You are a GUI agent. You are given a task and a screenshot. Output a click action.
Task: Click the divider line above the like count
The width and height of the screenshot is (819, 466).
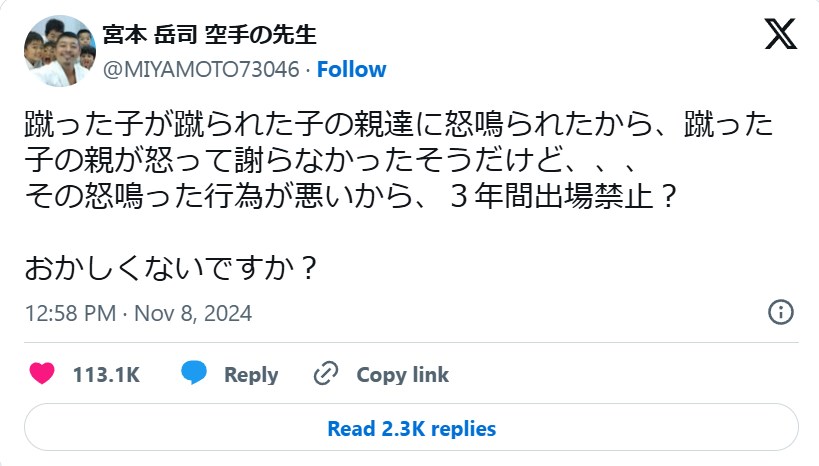click(x=411, y=343)
